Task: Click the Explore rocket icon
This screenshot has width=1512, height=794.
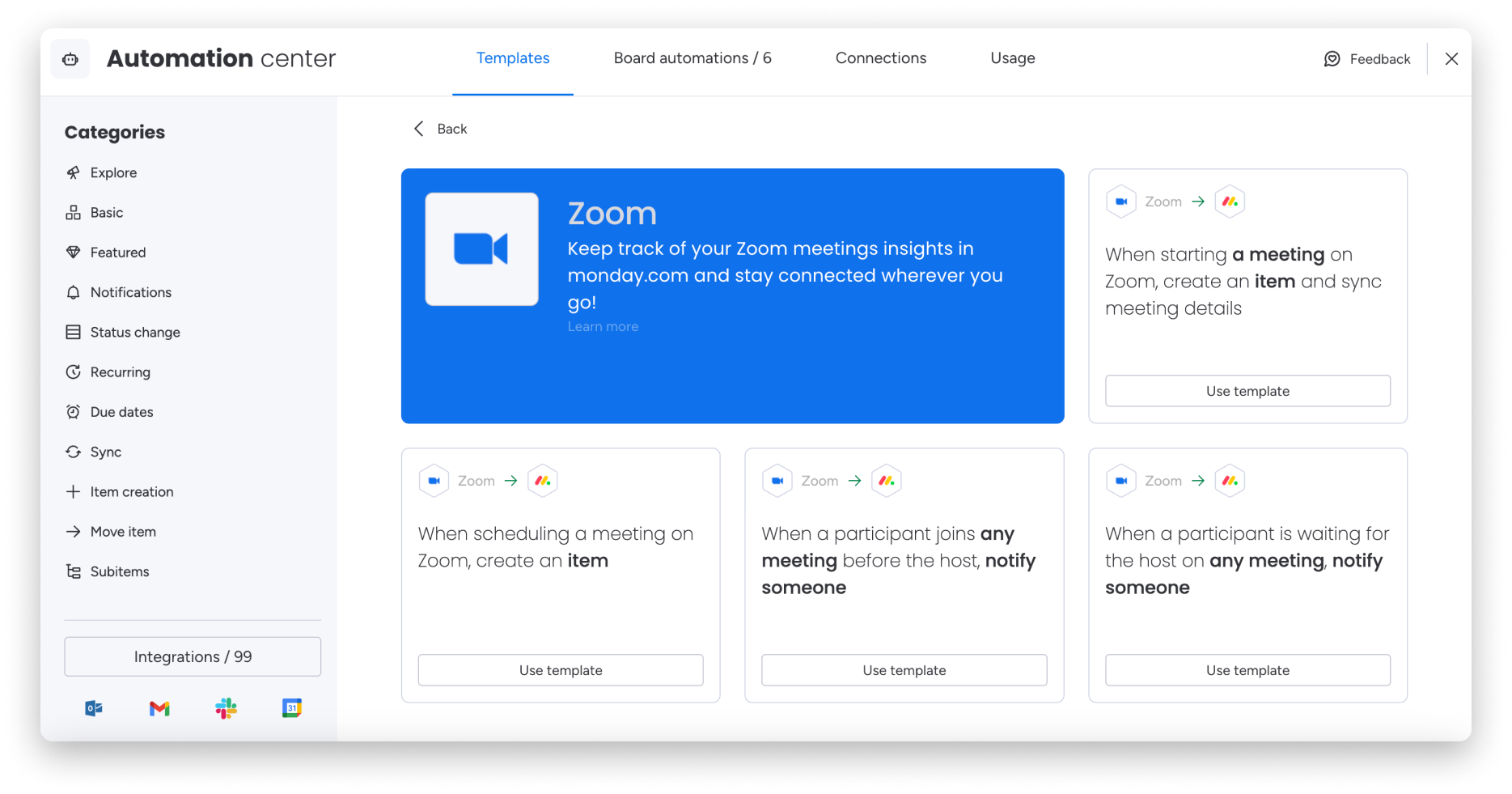Action: click(74, 172)
